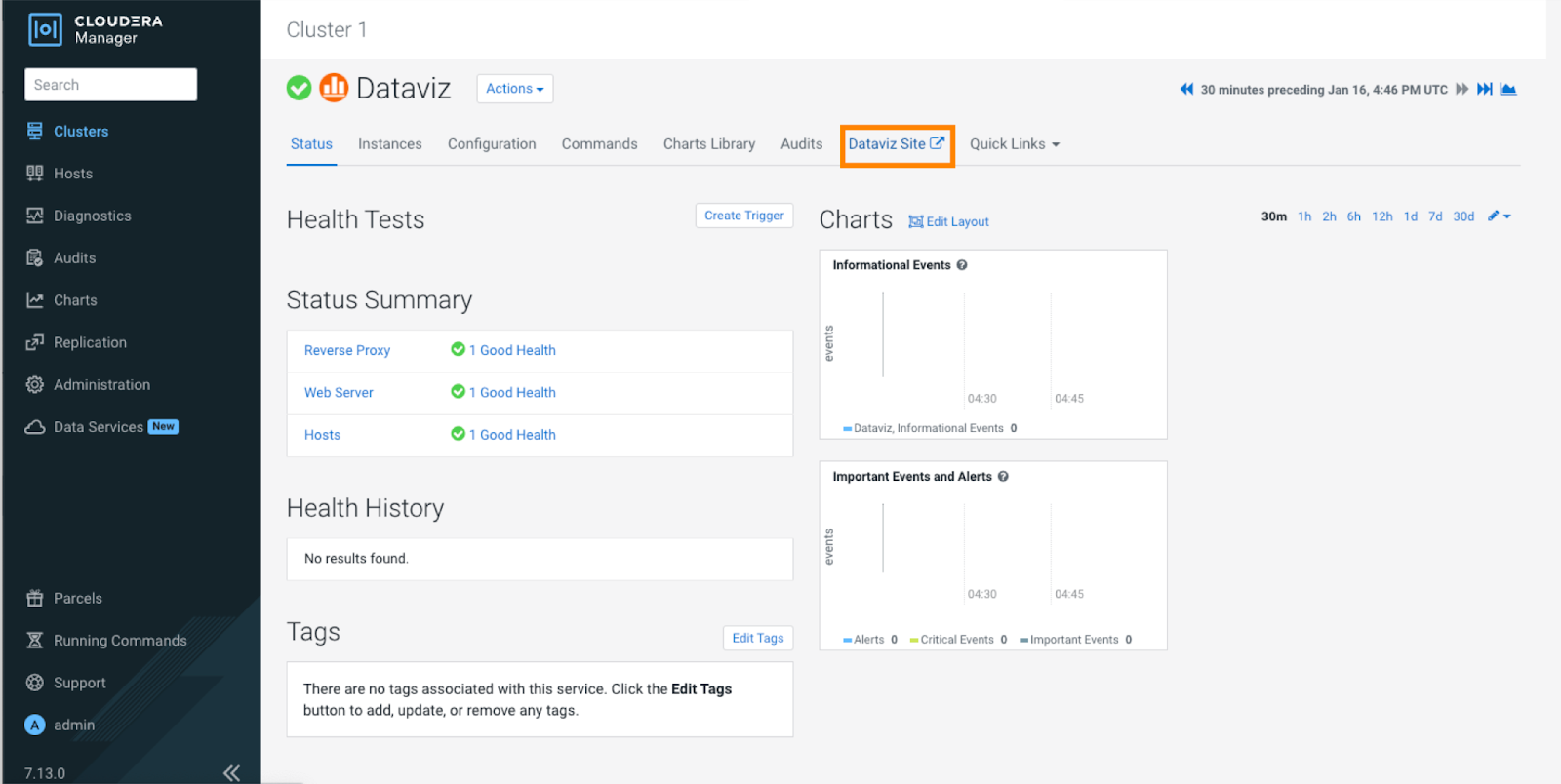
Task: Click the admin user avatar icon
Action: click(x=35, y=725)
